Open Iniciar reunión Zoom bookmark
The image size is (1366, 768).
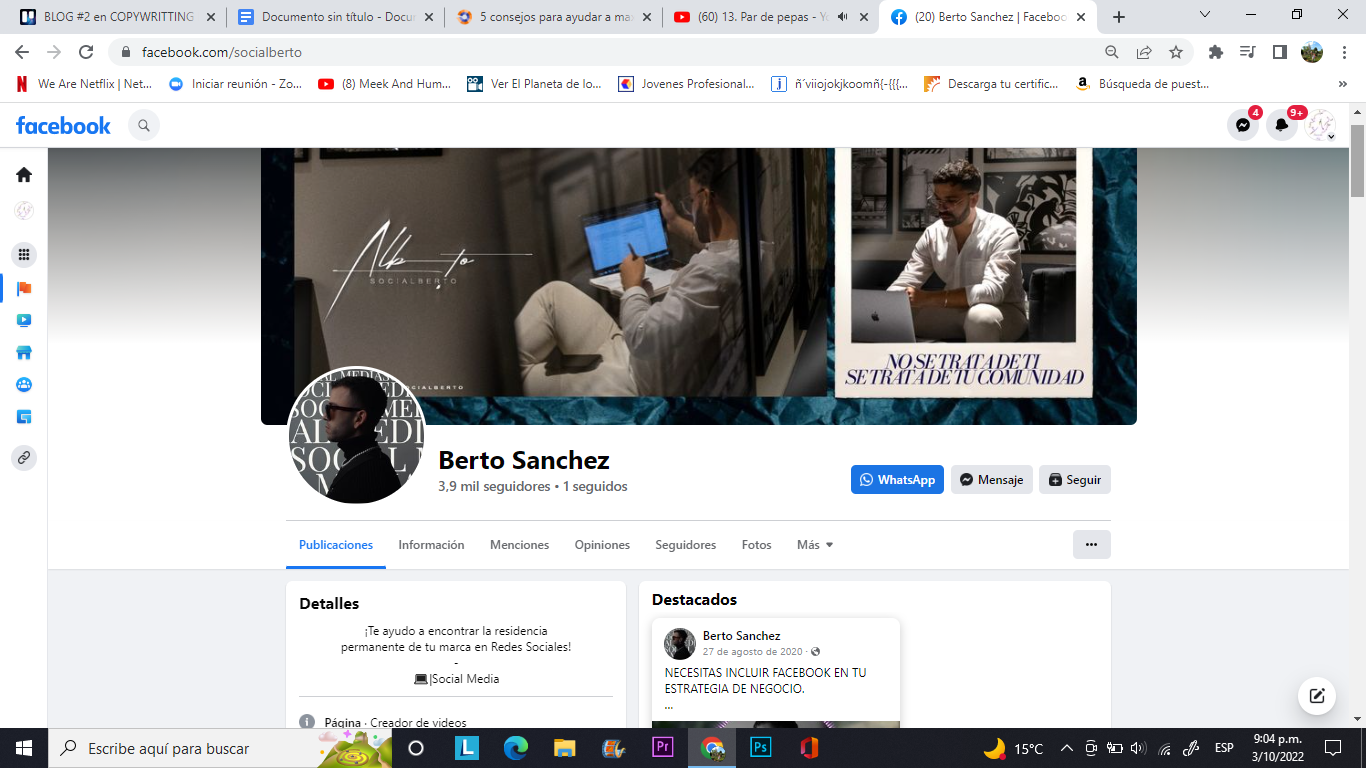pos(236,84)
